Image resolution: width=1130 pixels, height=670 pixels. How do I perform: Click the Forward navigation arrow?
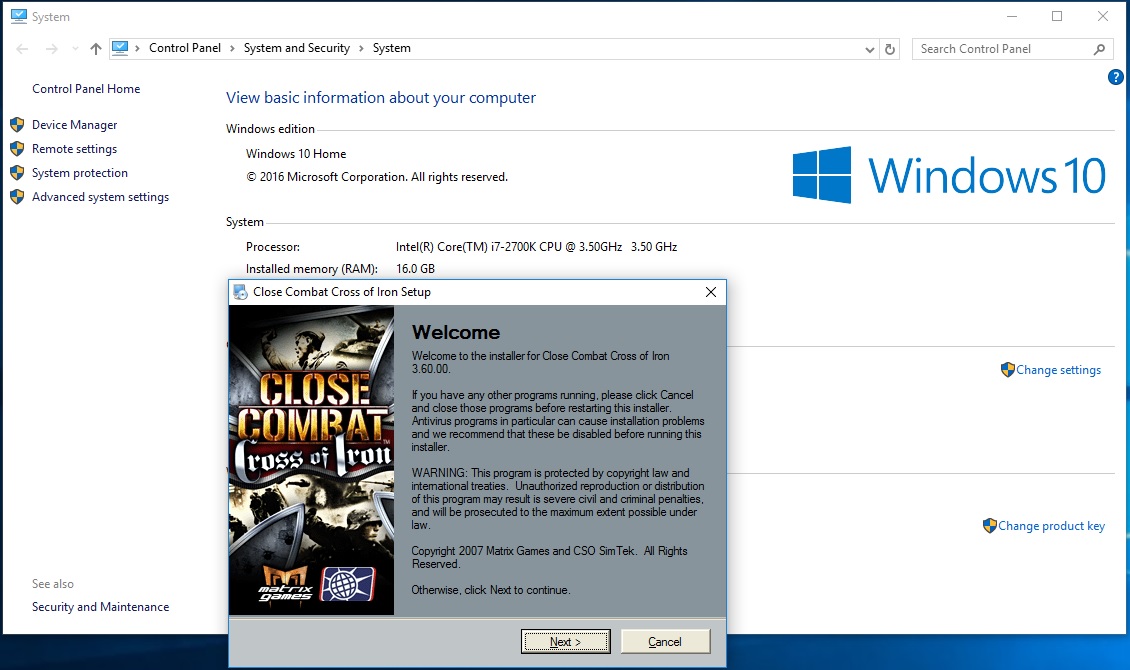[51, 49]
